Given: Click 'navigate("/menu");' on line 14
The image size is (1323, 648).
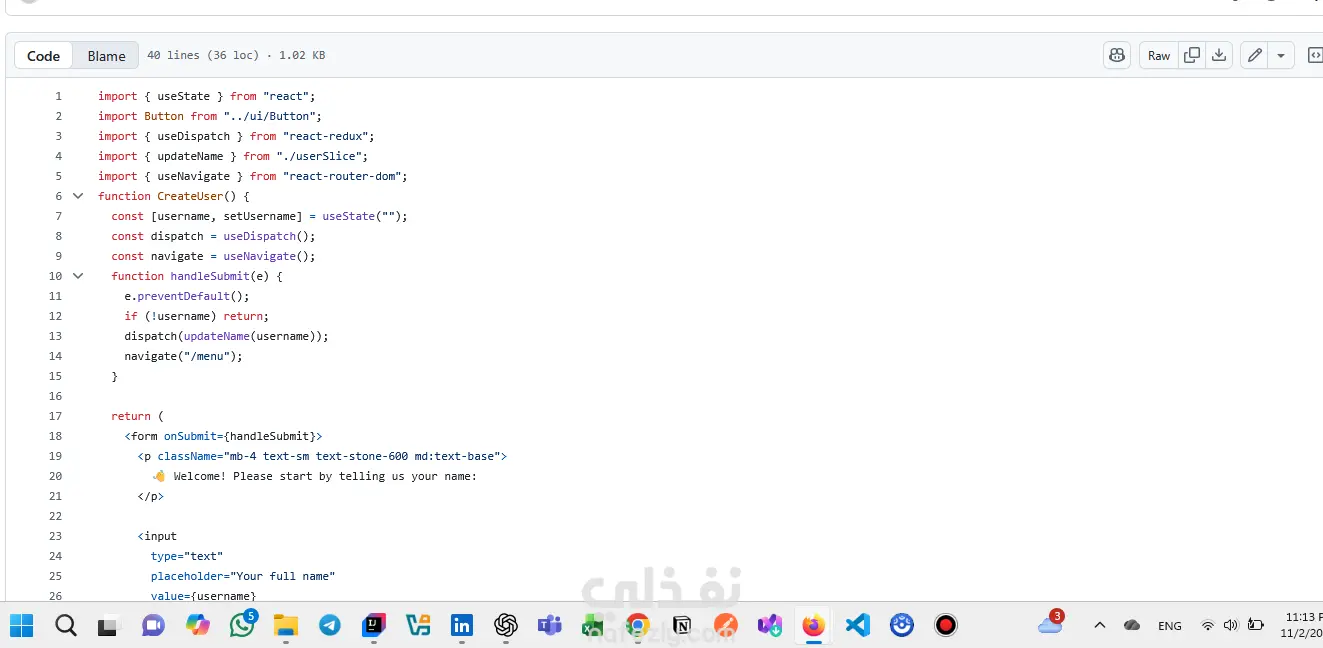Looking at the screenshot, I should click(x=183, y=356).
